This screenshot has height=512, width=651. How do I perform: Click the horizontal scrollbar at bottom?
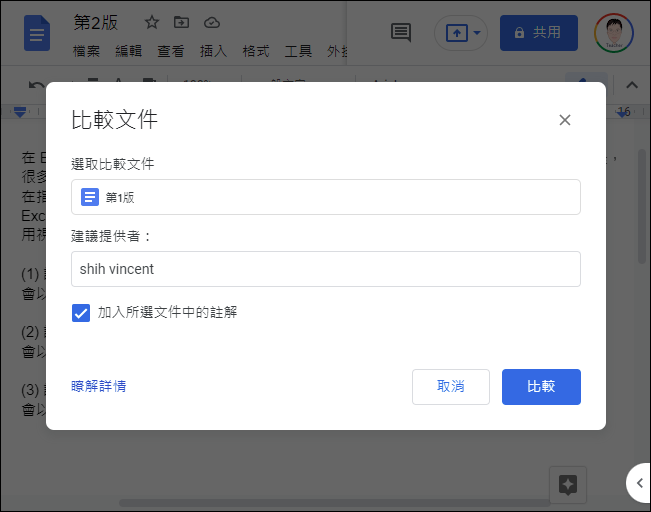coord(335,503)
